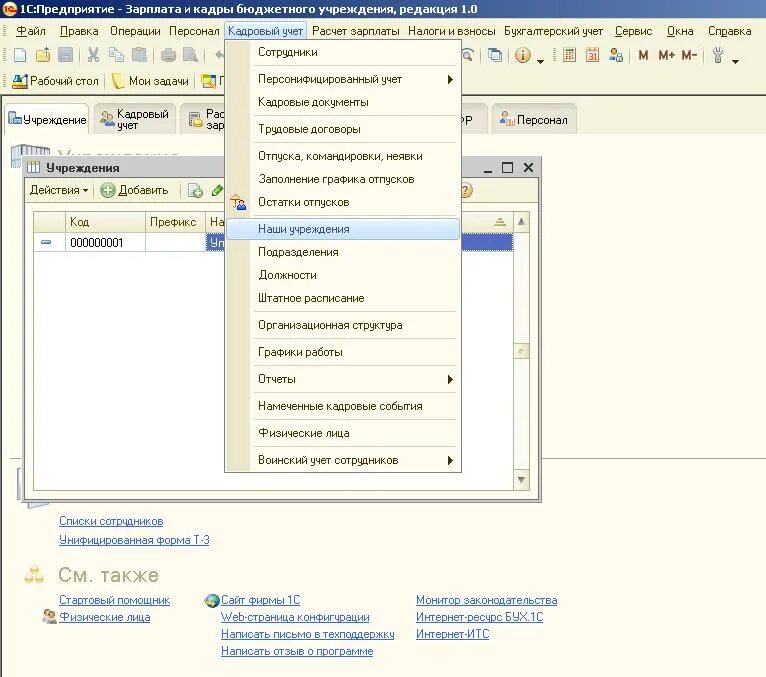Open the dropdown arrow beside the wrench icon
The image size is (766, 677).
coord(736,61)
